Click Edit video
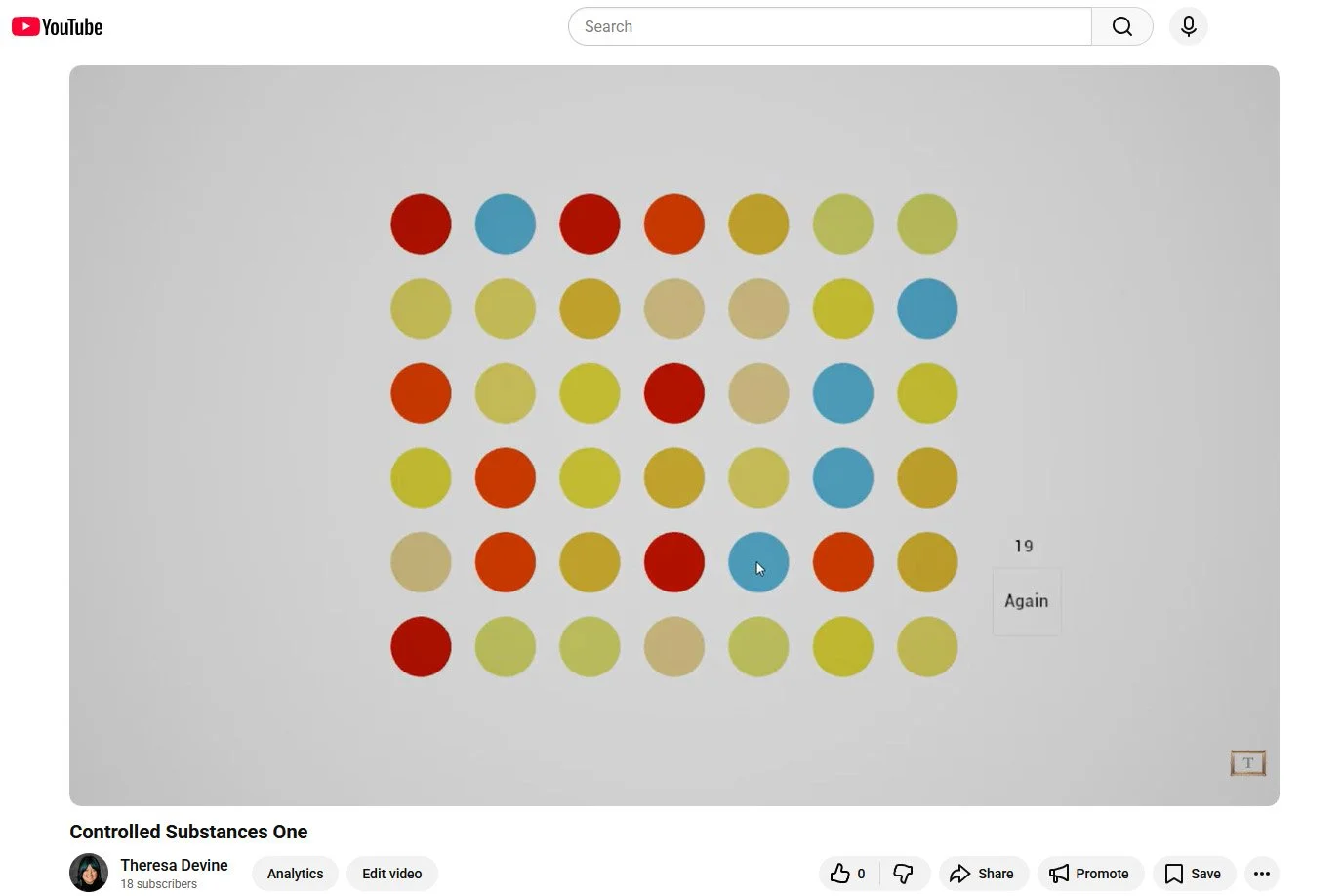This screenshot has width=1343, height=896. click(391, 874)
